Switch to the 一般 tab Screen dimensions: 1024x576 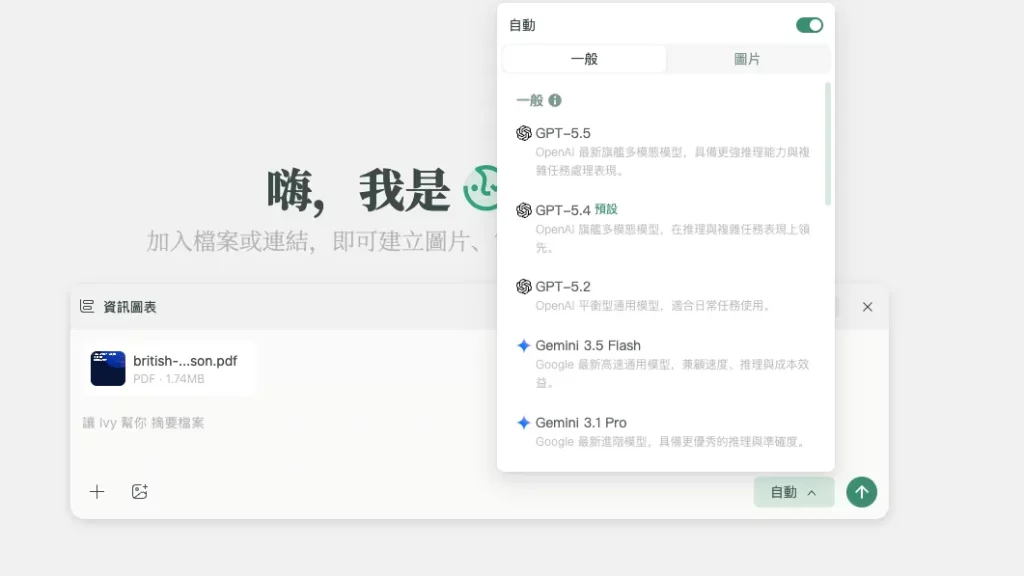(x=584, y=59)
